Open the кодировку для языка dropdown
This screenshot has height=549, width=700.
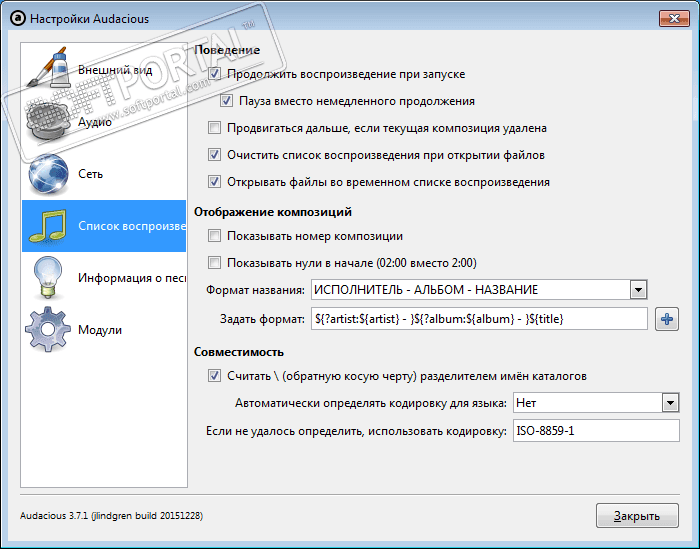point(596,403)
